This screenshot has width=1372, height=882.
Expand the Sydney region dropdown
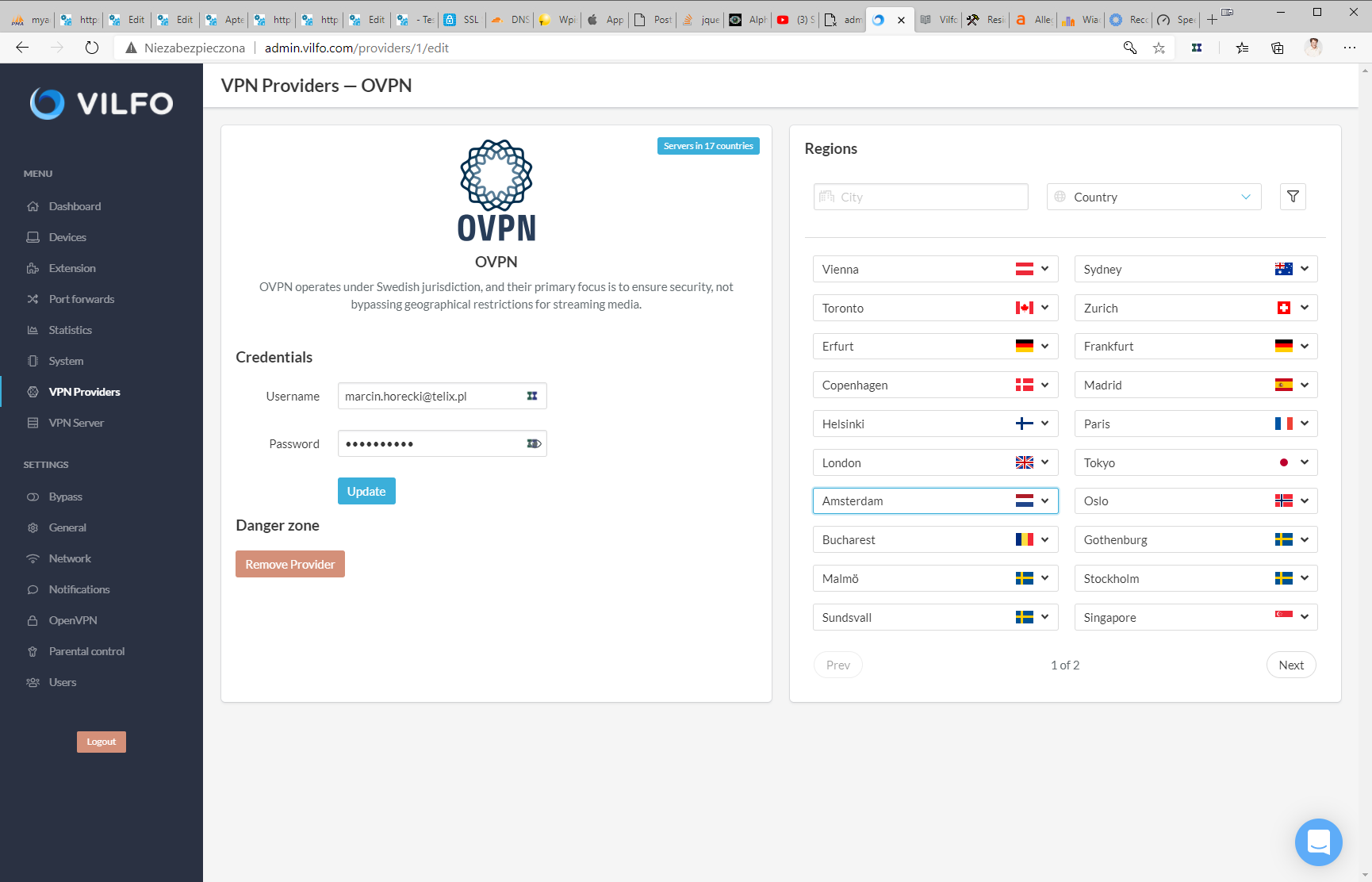click(x=1305, y=269)
